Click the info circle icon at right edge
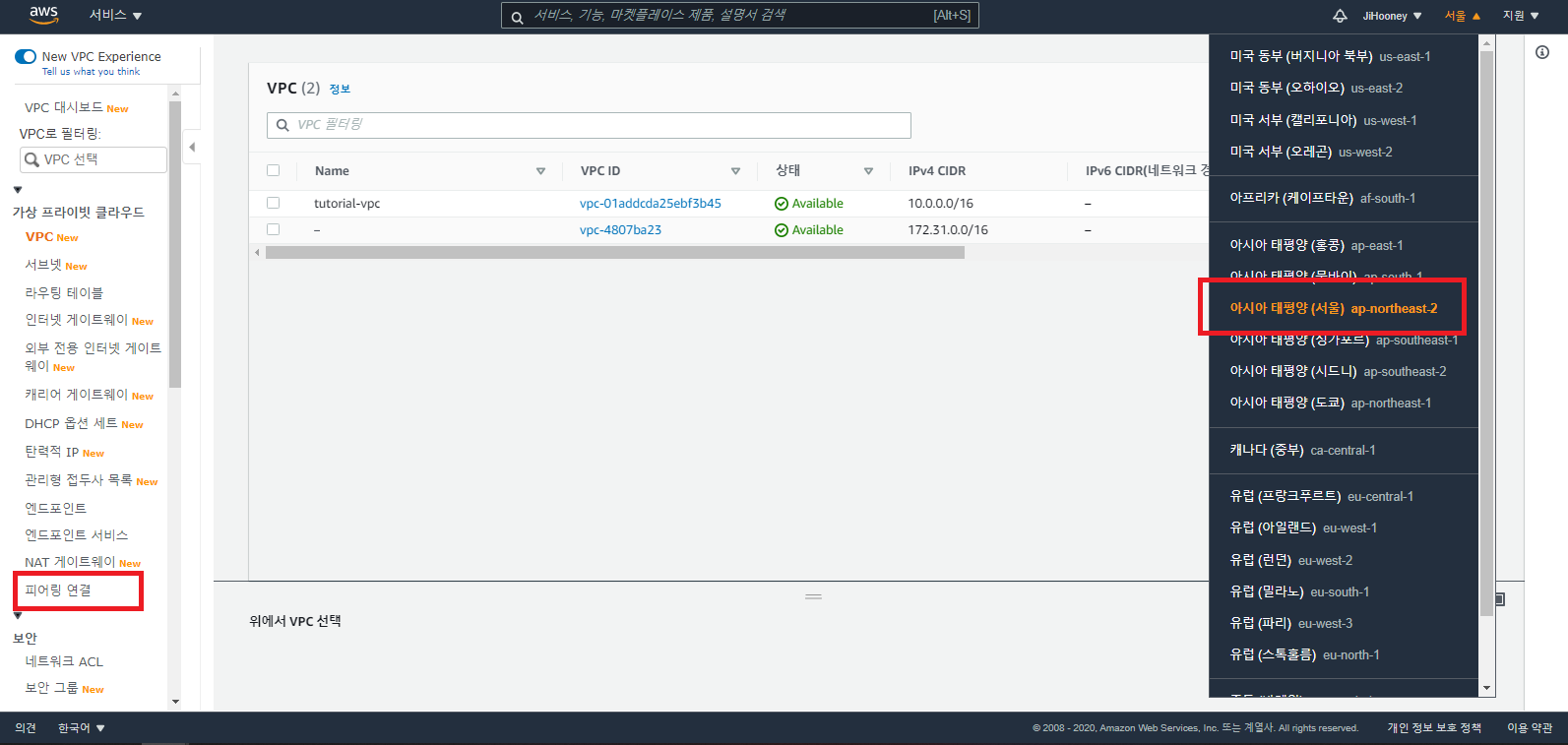 click(x=1542, y=52)
